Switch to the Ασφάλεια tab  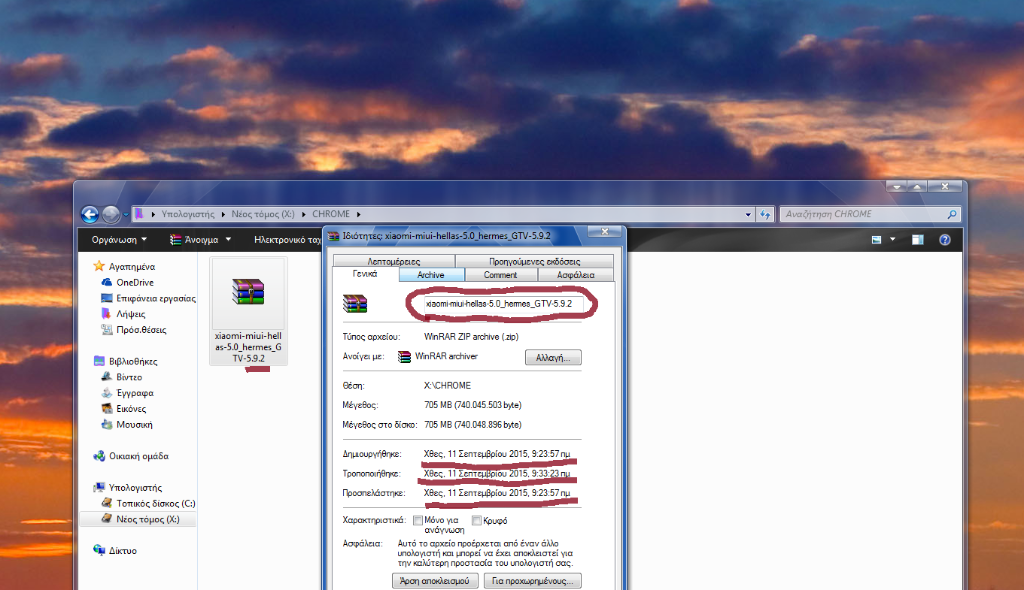click(575, 275)
